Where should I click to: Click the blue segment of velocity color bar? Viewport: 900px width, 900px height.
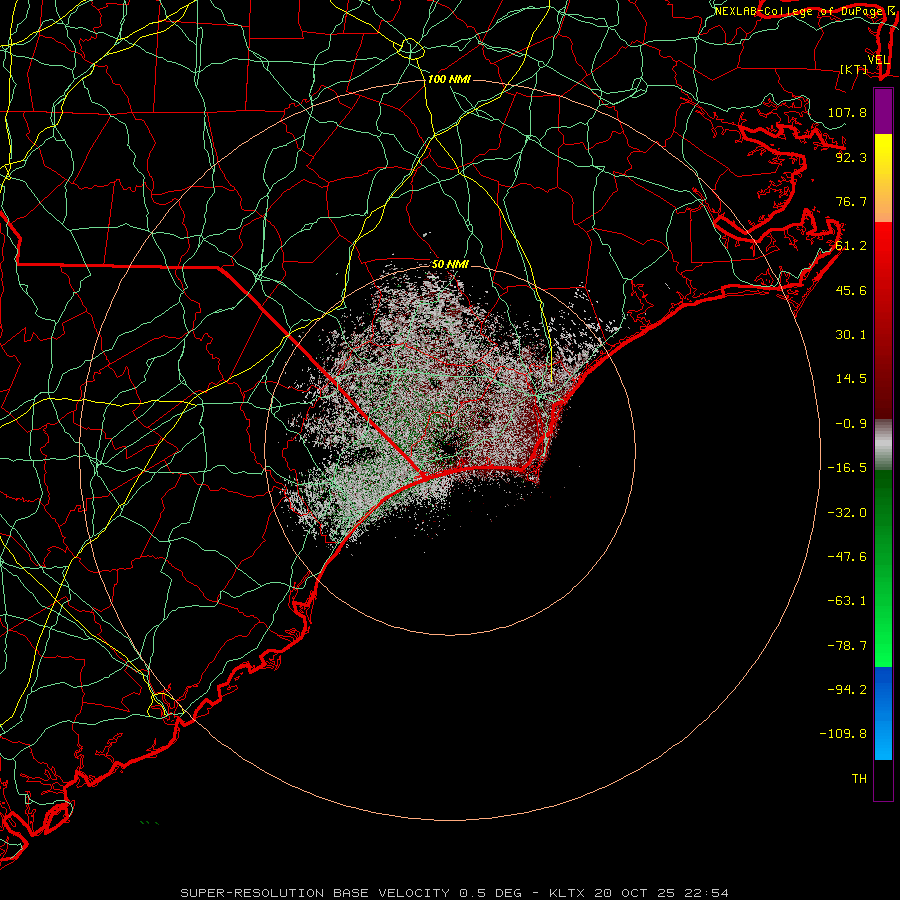coord(883,713)
